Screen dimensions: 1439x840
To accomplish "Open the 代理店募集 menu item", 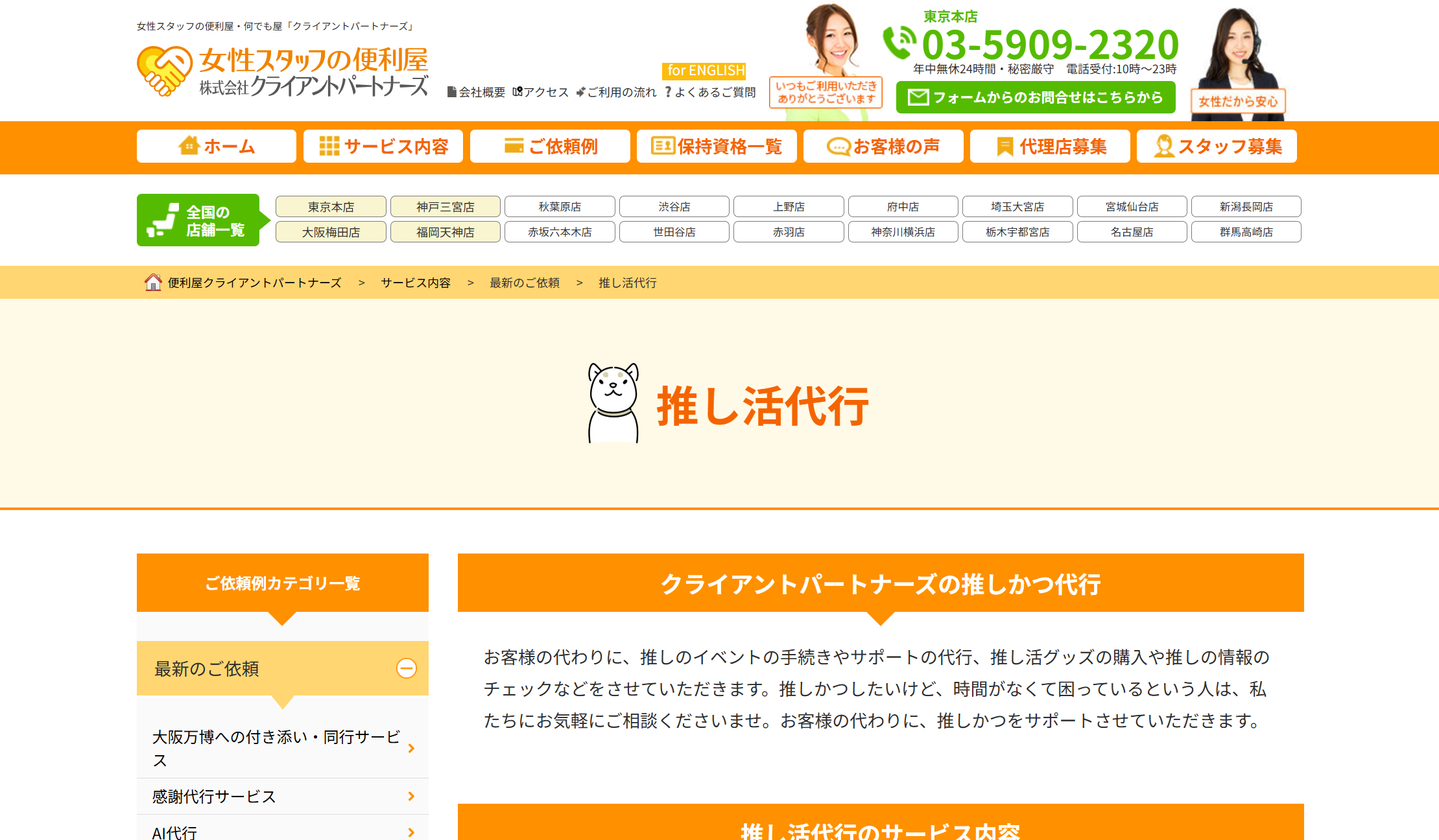I will click(1050, 146).
